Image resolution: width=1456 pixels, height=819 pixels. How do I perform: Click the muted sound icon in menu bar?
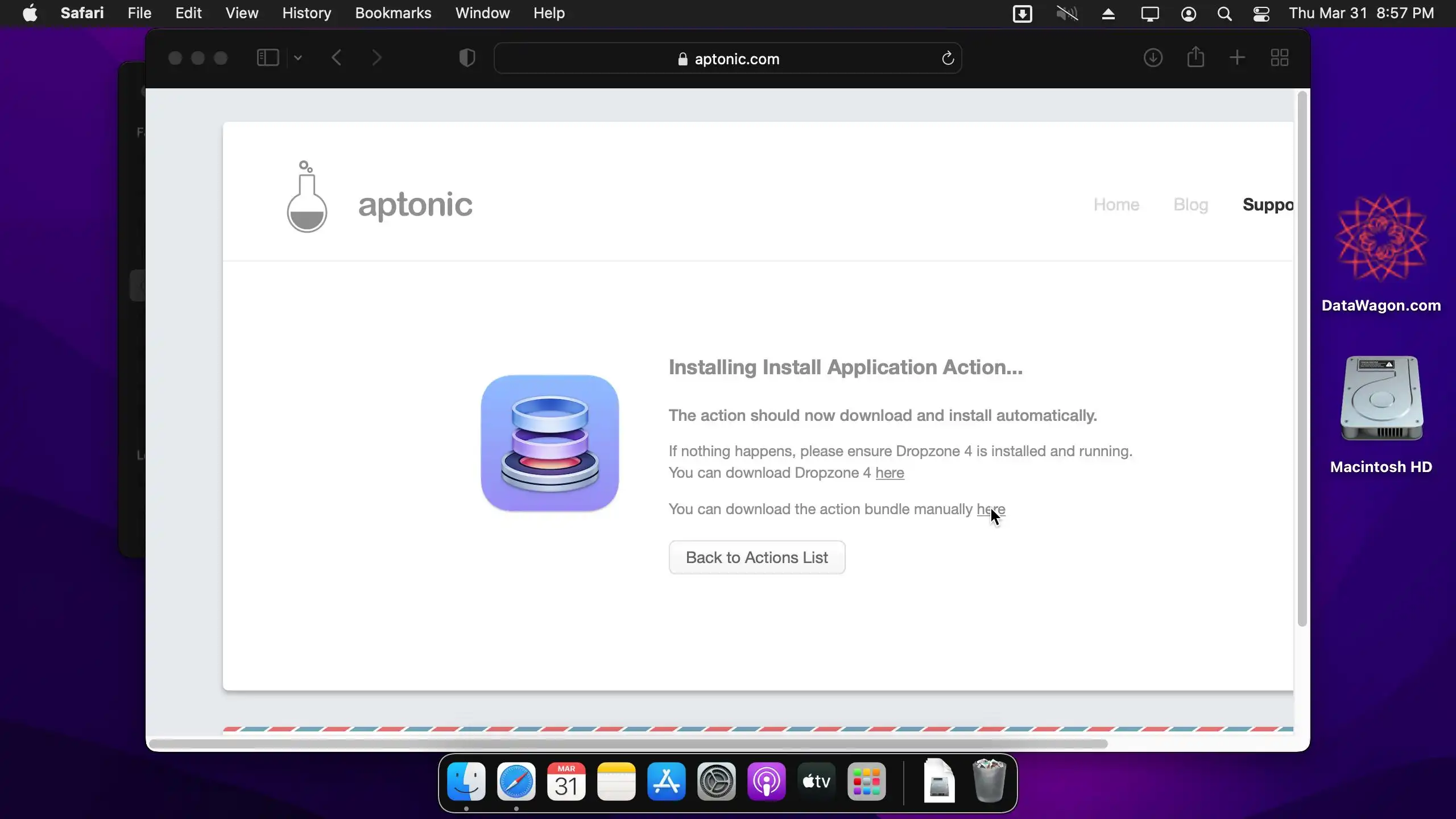(x=1067, y=14)
